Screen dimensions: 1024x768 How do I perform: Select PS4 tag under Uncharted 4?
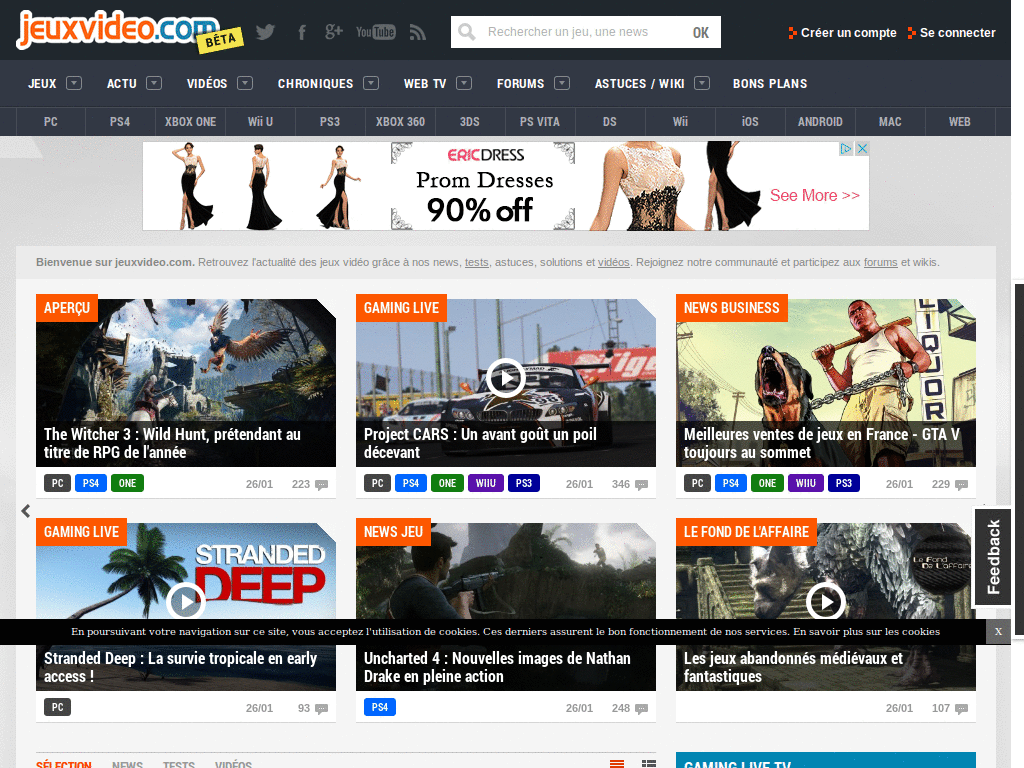pyautogui.click(x=379, y=707)
